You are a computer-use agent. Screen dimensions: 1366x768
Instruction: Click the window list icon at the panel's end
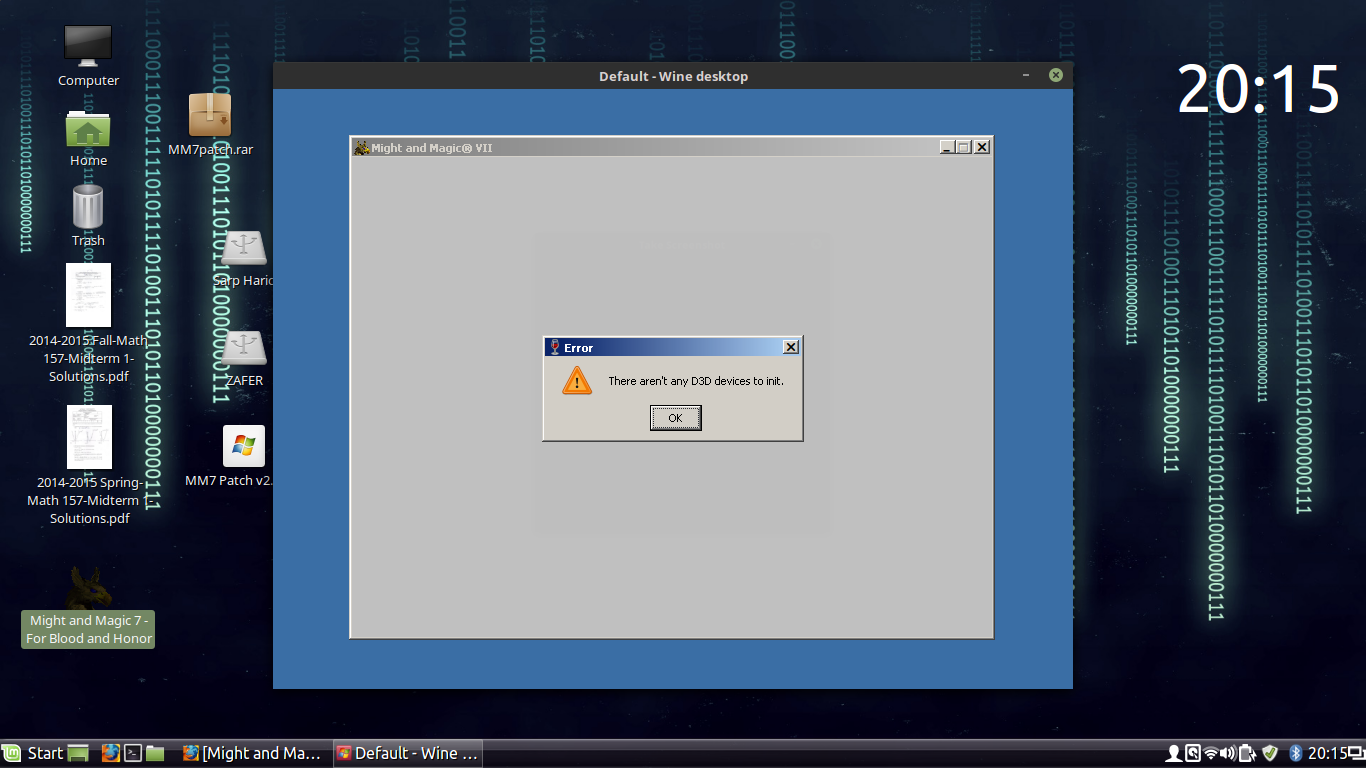(x=1357, y=753)
